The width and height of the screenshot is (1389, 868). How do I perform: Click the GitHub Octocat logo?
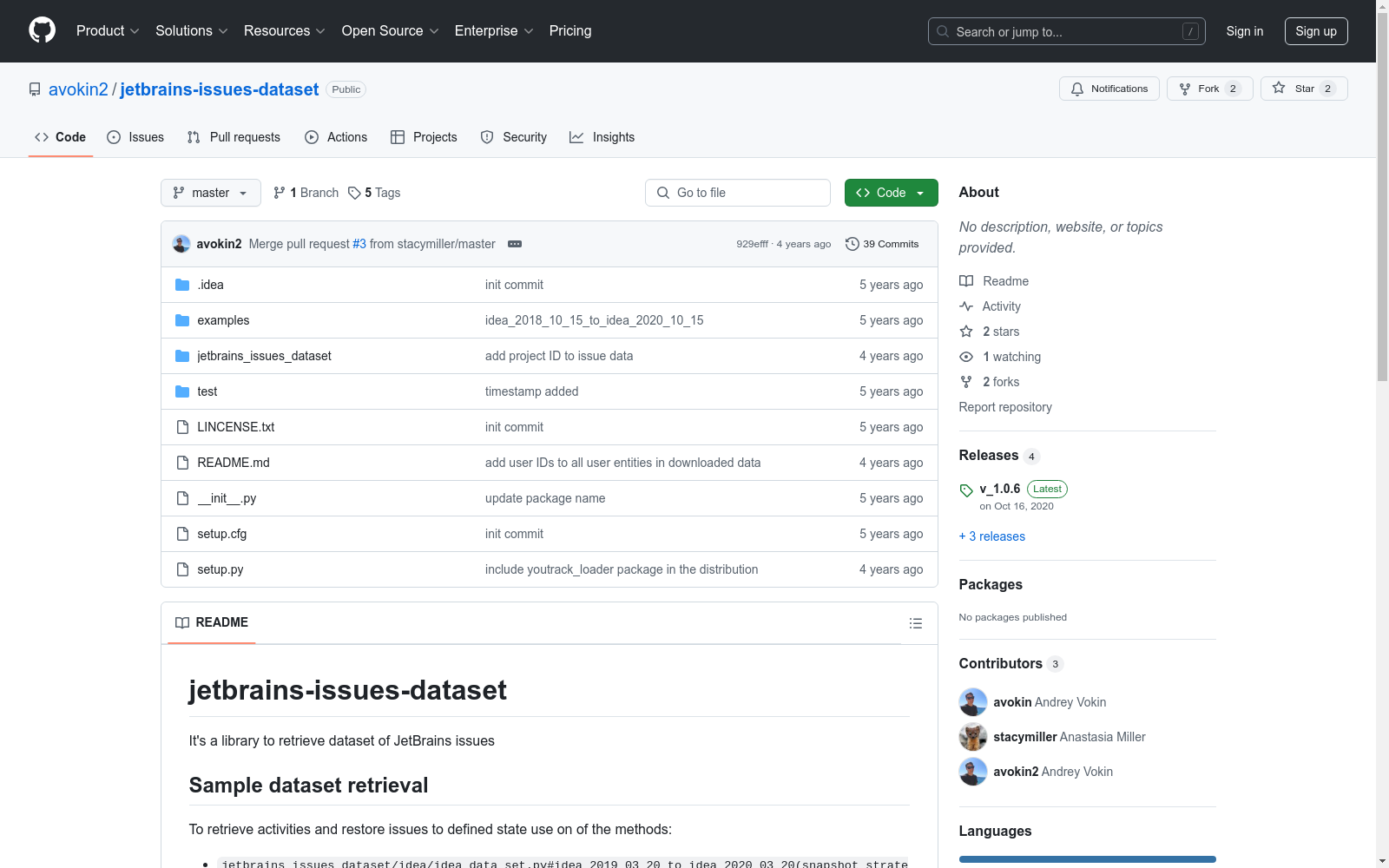42,30
